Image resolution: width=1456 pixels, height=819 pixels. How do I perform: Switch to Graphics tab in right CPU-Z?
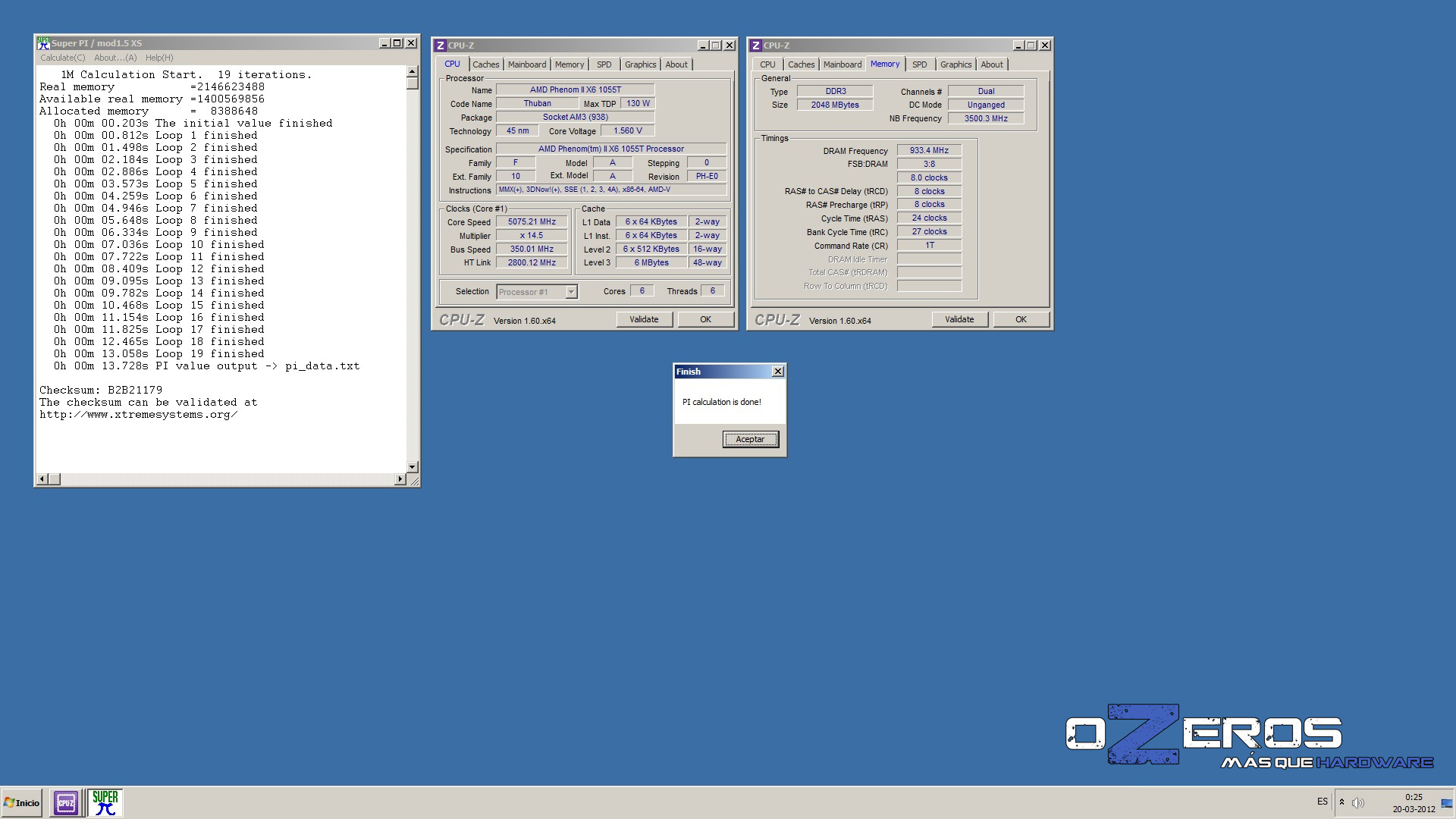click(956, 64)
